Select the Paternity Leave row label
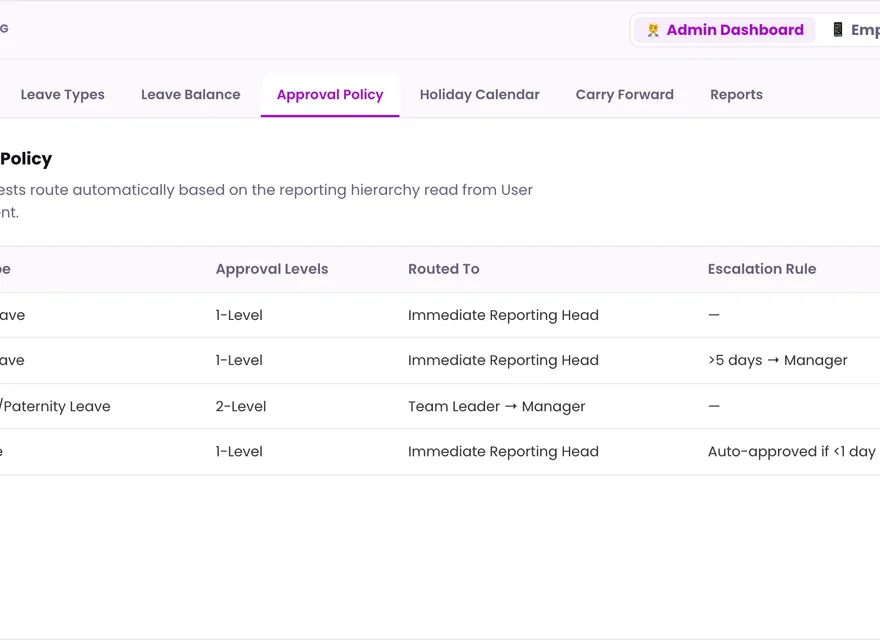The image size is (880, 640). coord(55,406)
